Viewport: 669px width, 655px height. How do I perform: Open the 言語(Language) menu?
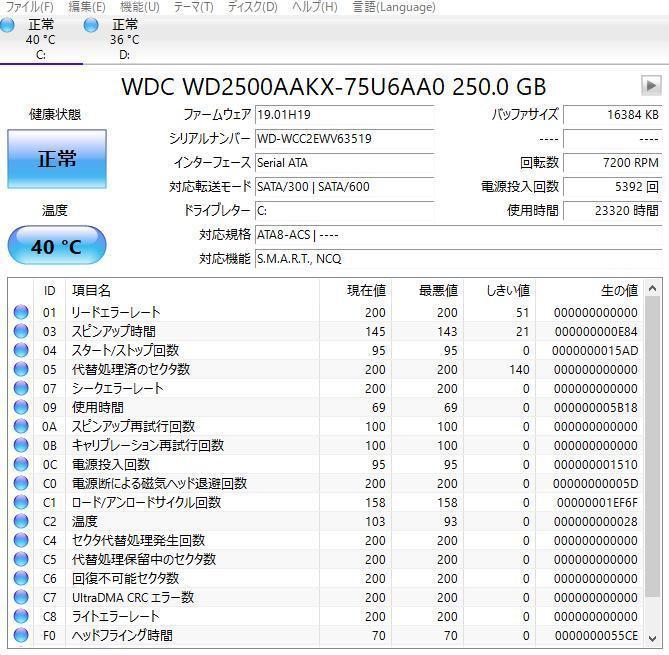coord(394,7)
